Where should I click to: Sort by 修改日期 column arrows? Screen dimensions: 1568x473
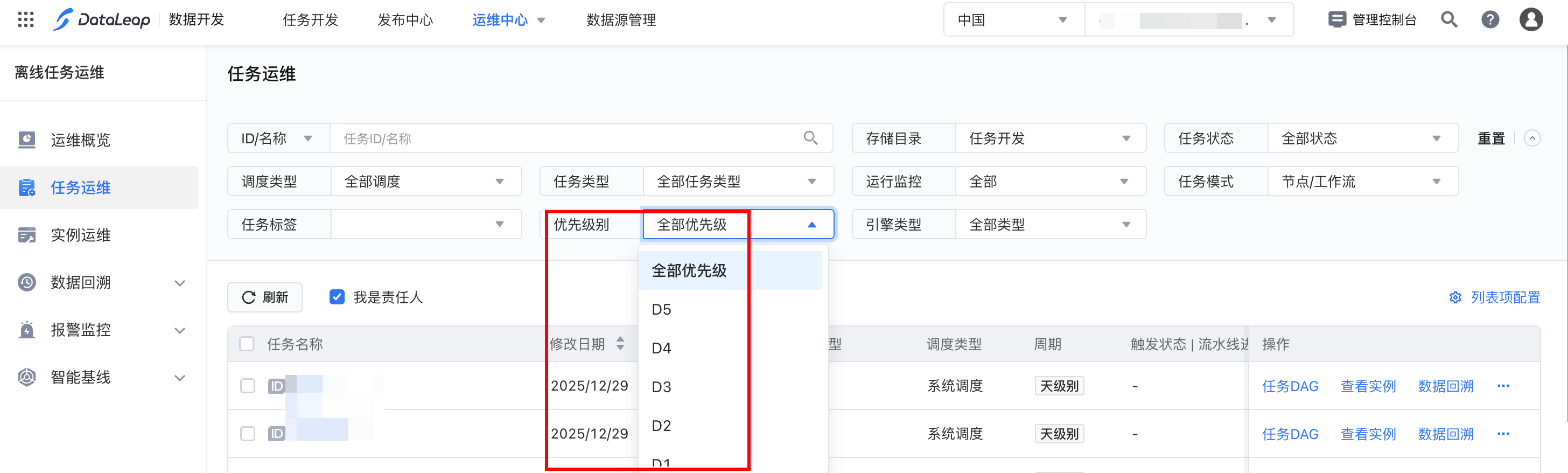pos(620,343)
